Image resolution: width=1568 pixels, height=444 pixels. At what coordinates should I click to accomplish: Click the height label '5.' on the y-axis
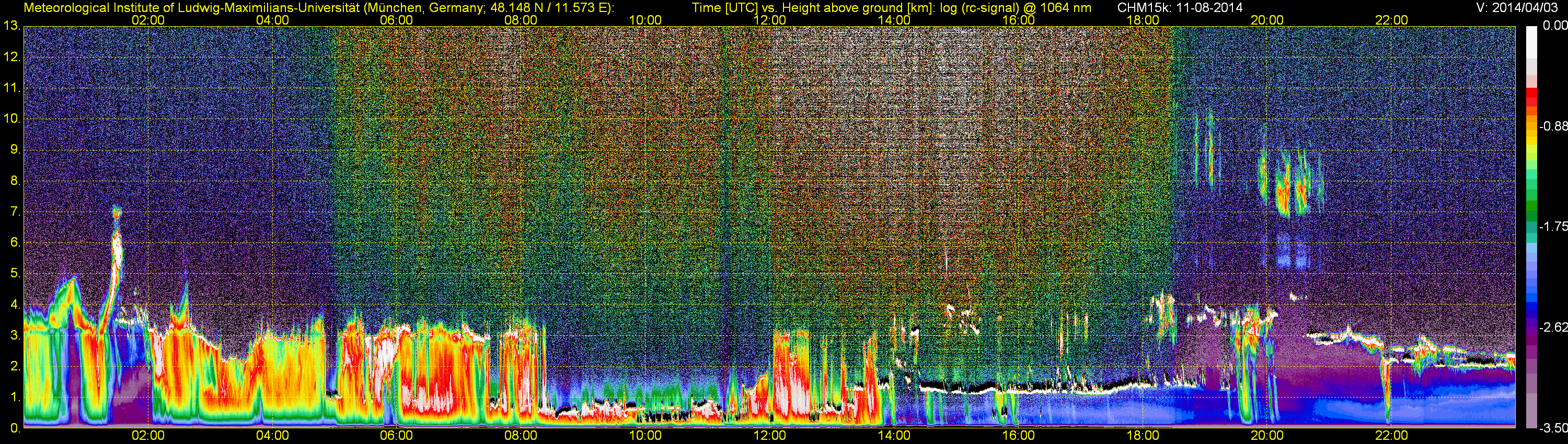pyautogui.click(x=15, y=274)
